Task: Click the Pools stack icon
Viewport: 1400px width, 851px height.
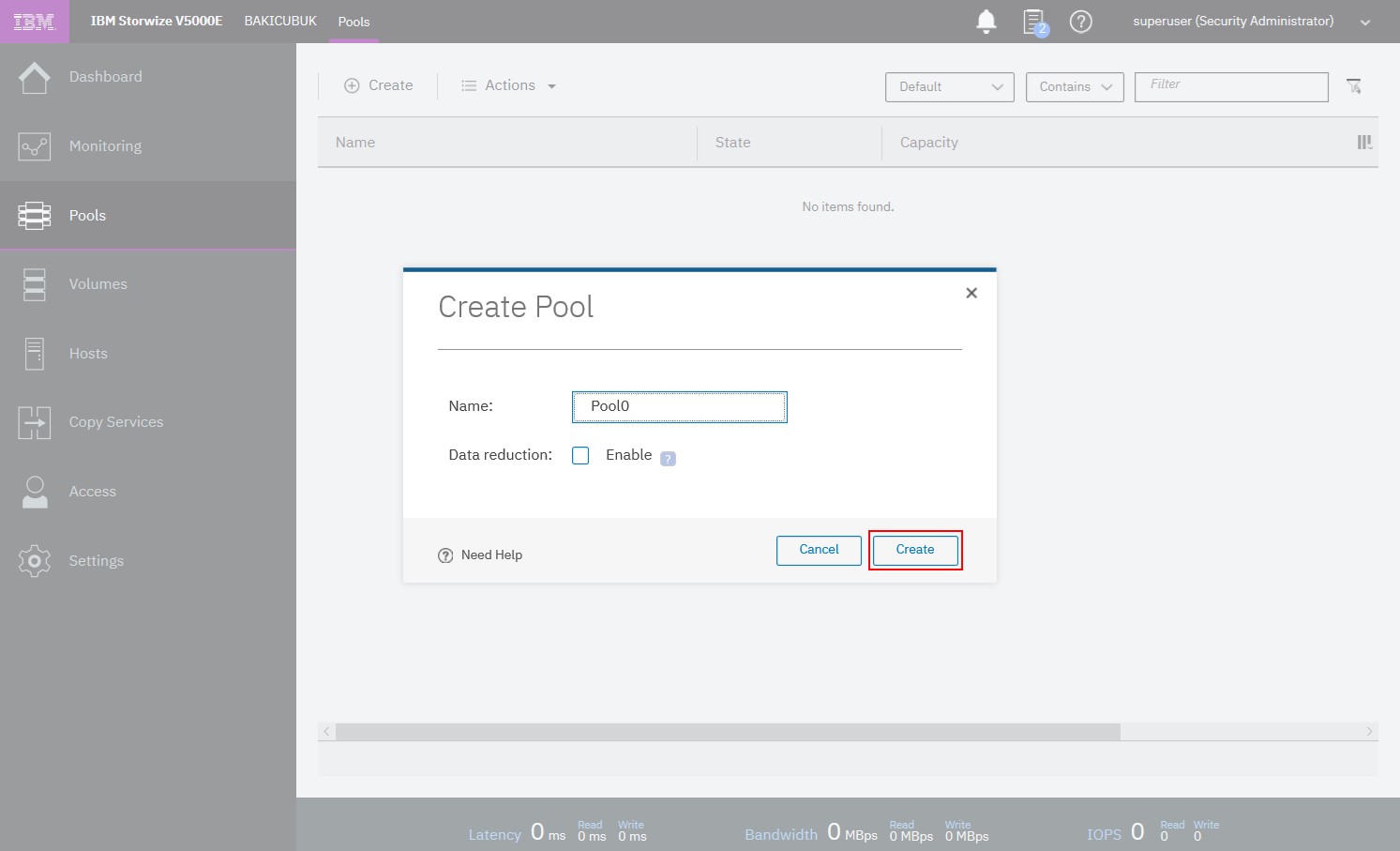Action: [35, 216]
